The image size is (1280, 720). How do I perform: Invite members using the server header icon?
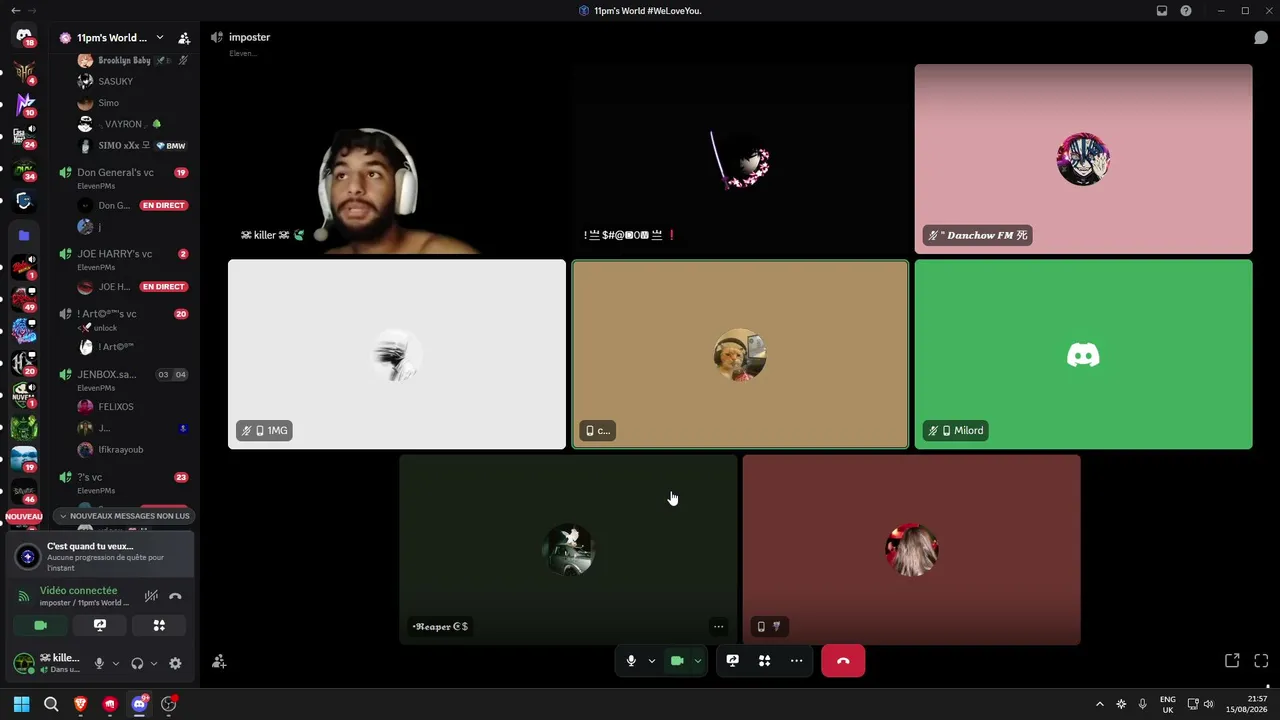pos(184,38)
